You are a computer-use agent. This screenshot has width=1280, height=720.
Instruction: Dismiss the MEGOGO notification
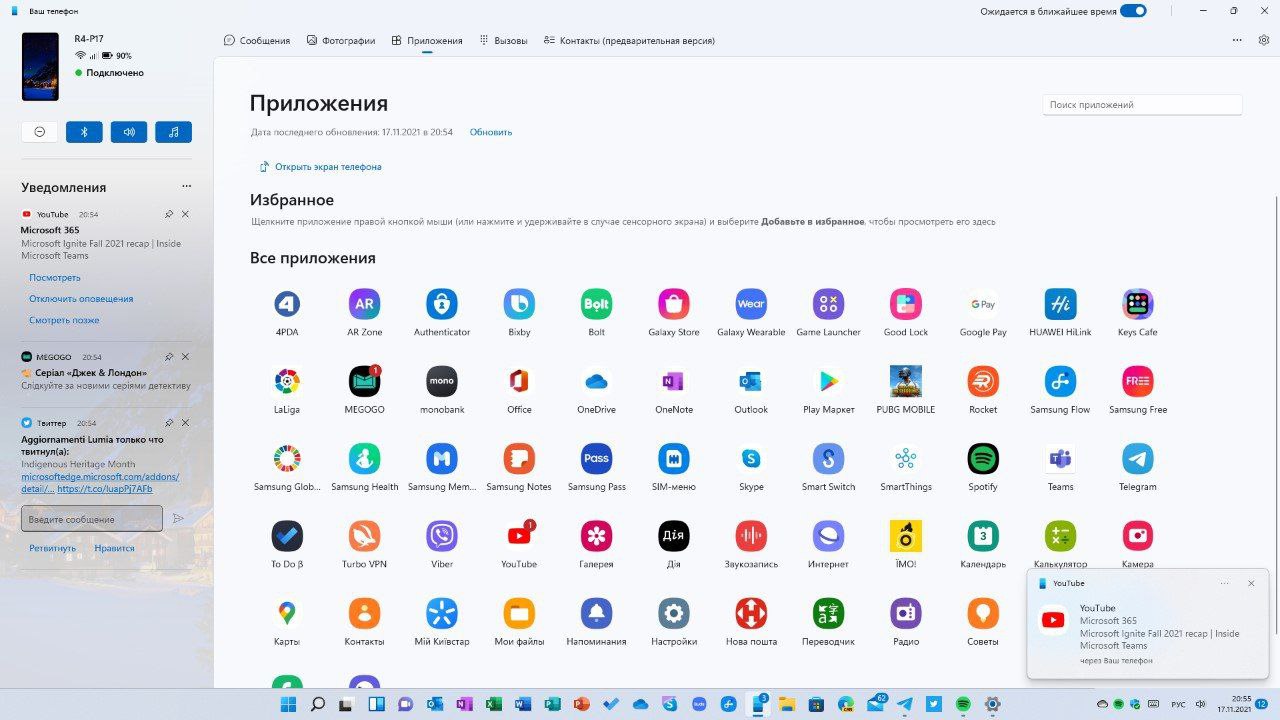tap(185, 357)
